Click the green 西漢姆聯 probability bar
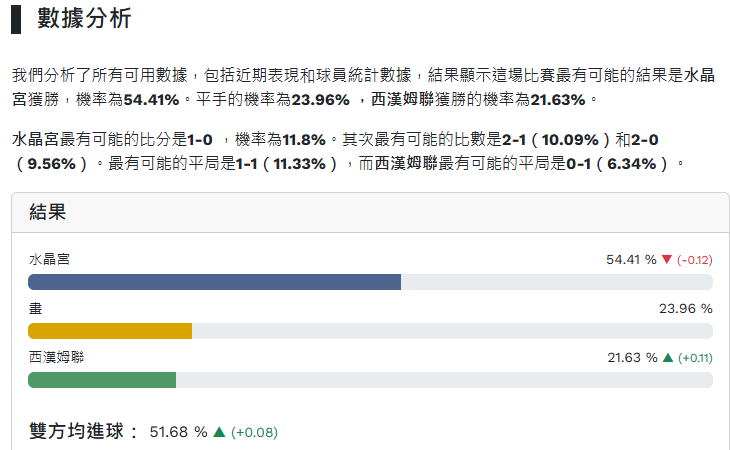This screenshot has width=730, height=450. (102, 380)
